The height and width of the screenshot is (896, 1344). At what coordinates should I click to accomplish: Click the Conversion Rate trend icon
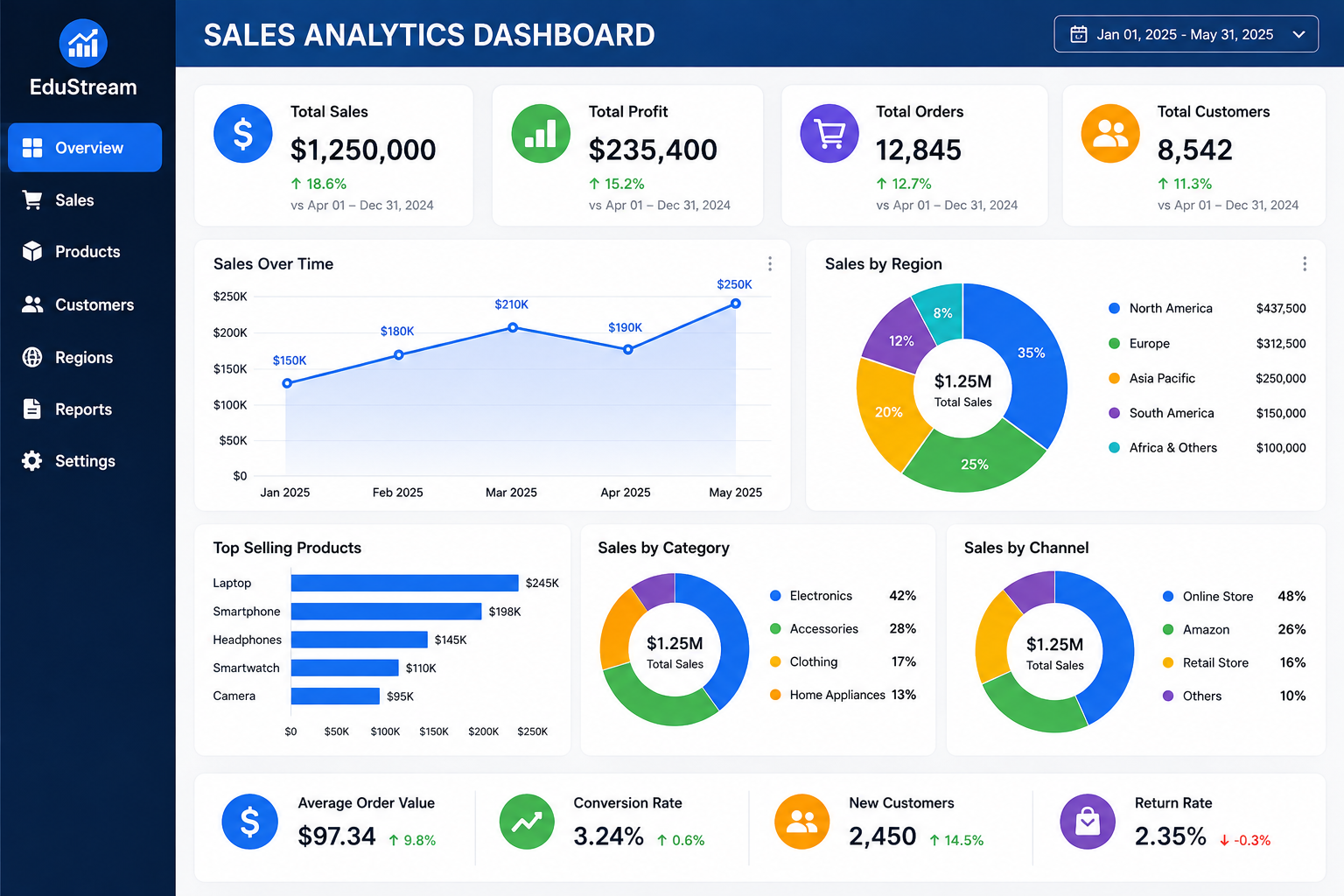coord(527,822)
